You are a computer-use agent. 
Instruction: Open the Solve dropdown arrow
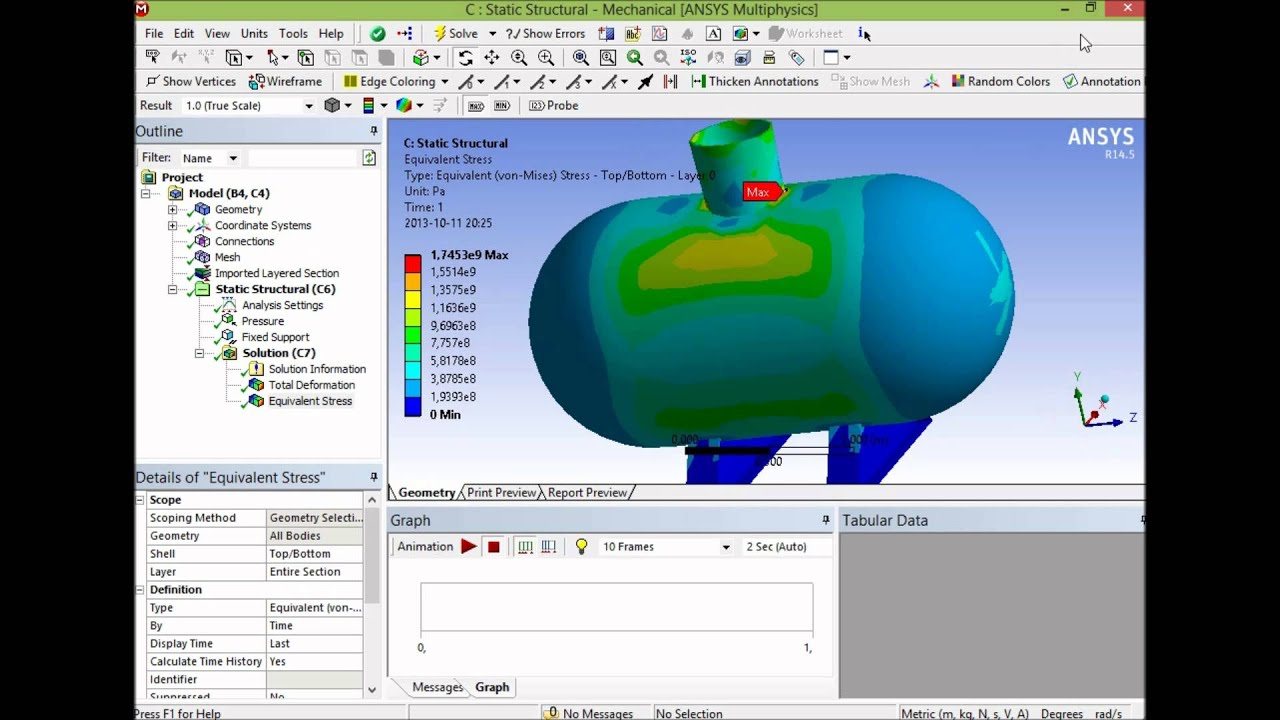click(x=492, y=33)
